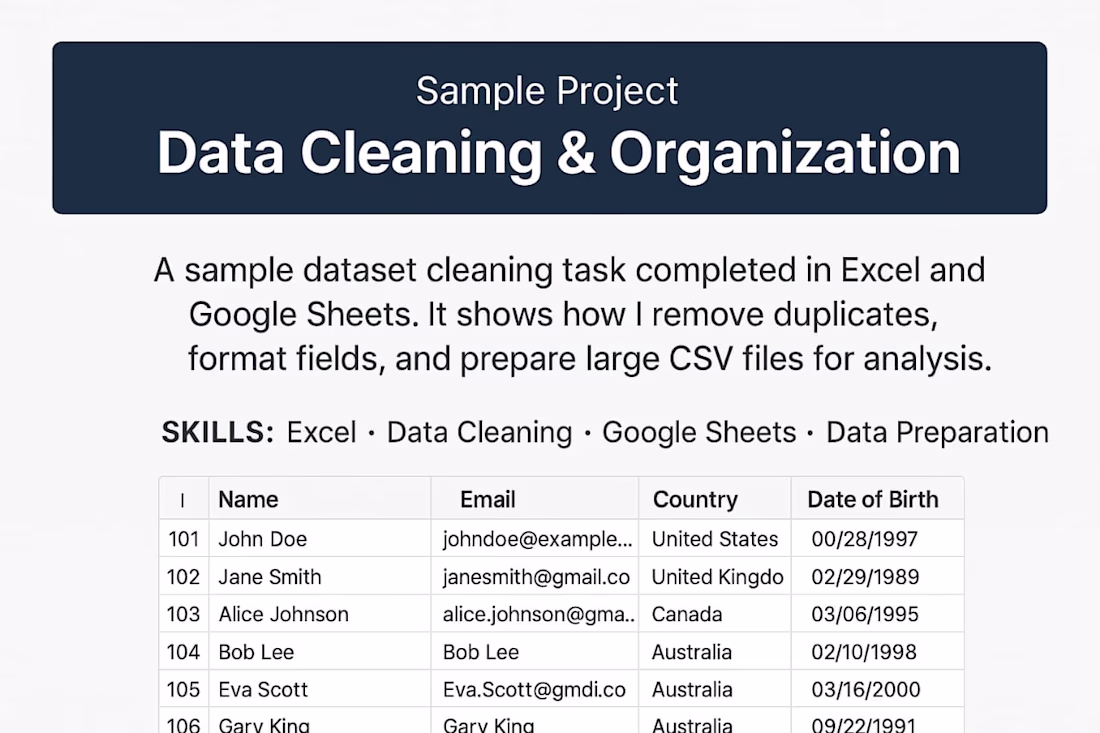Select the janesmith@gmail.co email cell
Screen dimensions: 1100x733
536,577
